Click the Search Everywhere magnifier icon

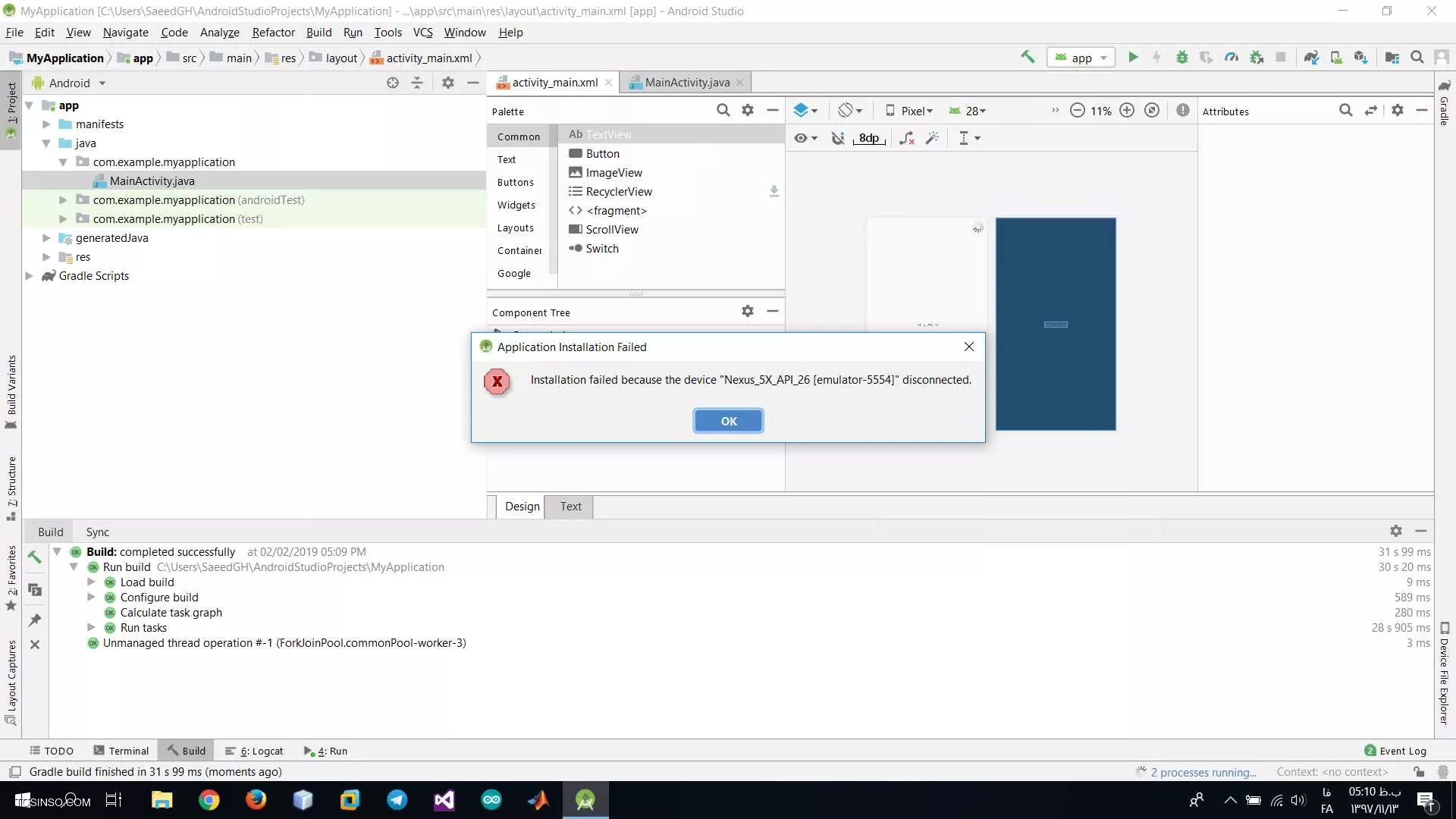[1417, 57]
